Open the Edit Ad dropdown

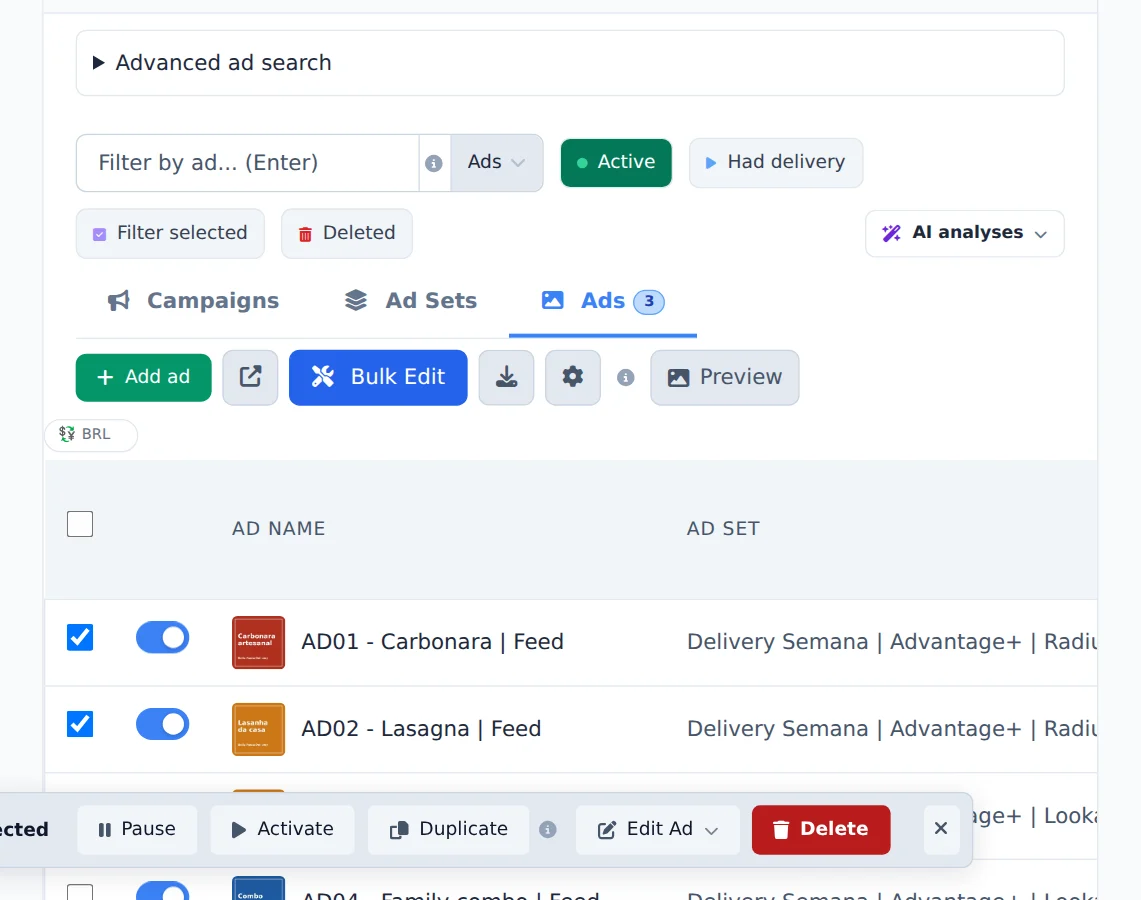pos(658,829)
